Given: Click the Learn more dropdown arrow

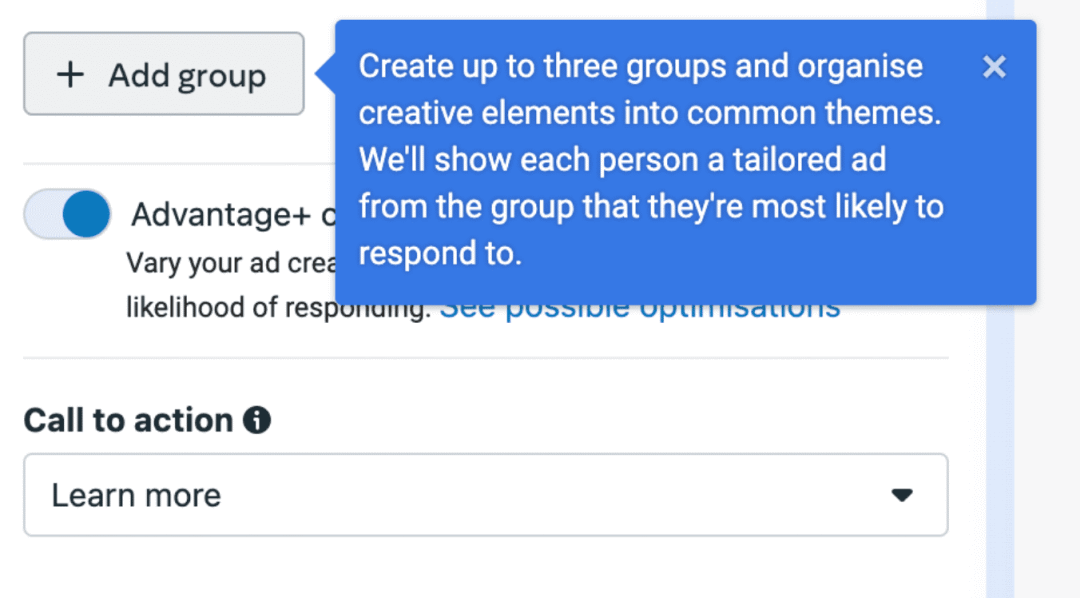Looking at the screenshot, I should click(902, 495).
